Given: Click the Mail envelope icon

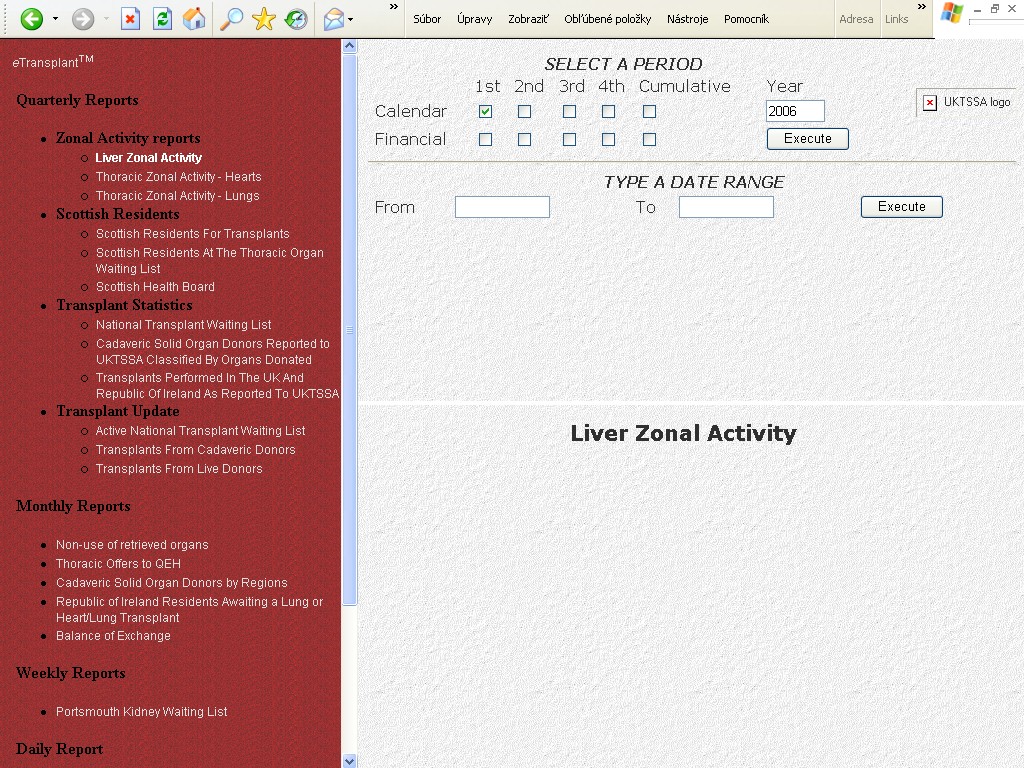Looking at the screenshot, I should tap(334, 19).
